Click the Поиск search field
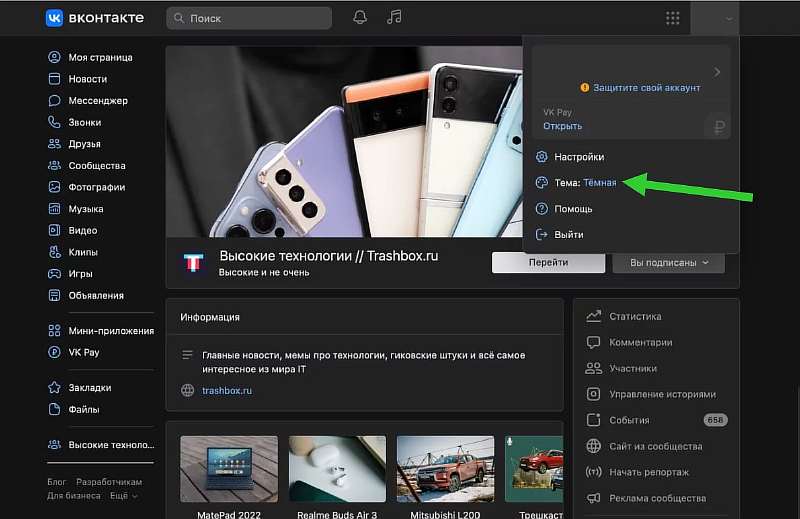The width and height of the screenshot is (800, 519). click(249, 18)
